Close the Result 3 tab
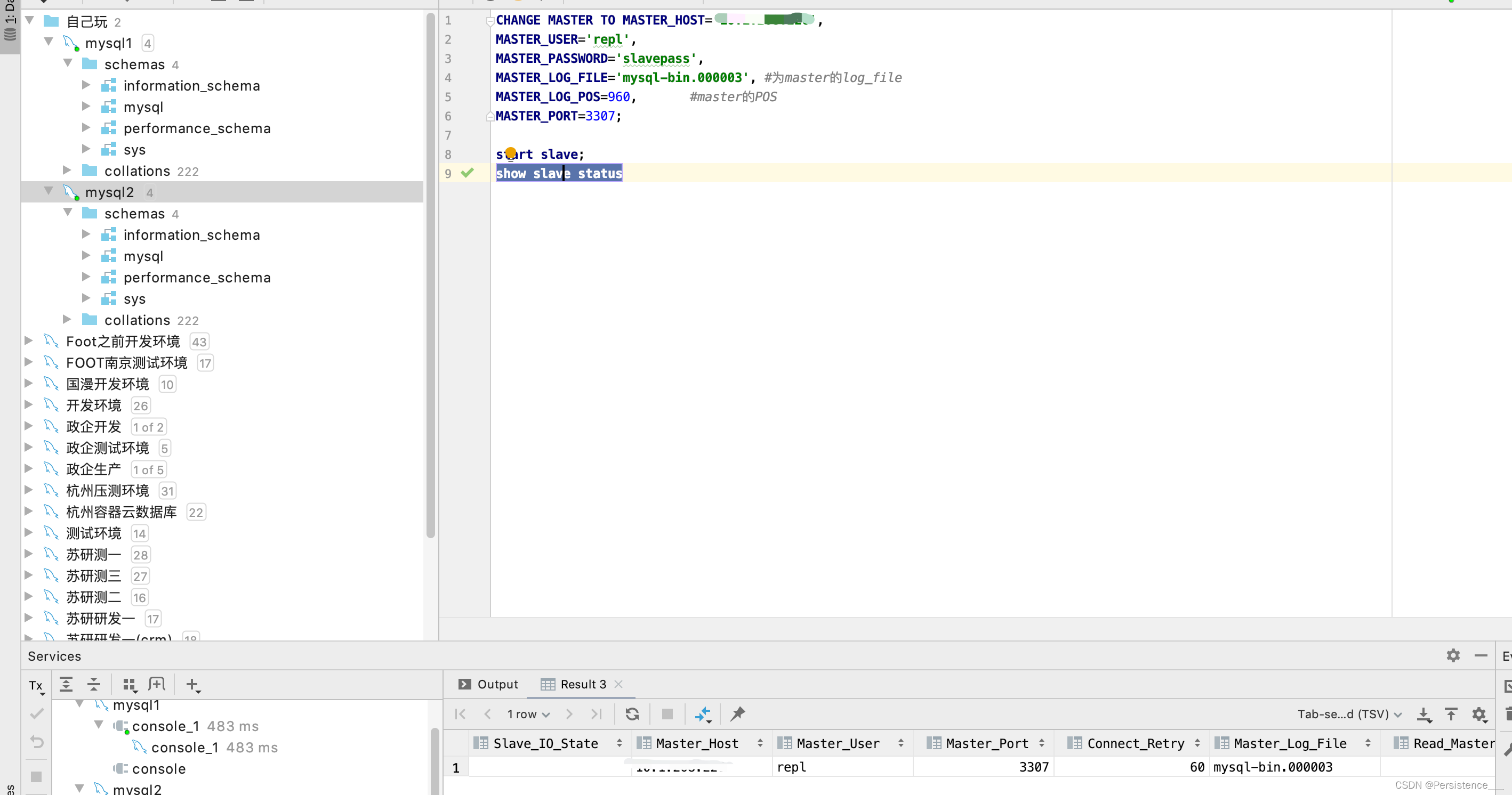The image size is (1512, 795). 618,684
